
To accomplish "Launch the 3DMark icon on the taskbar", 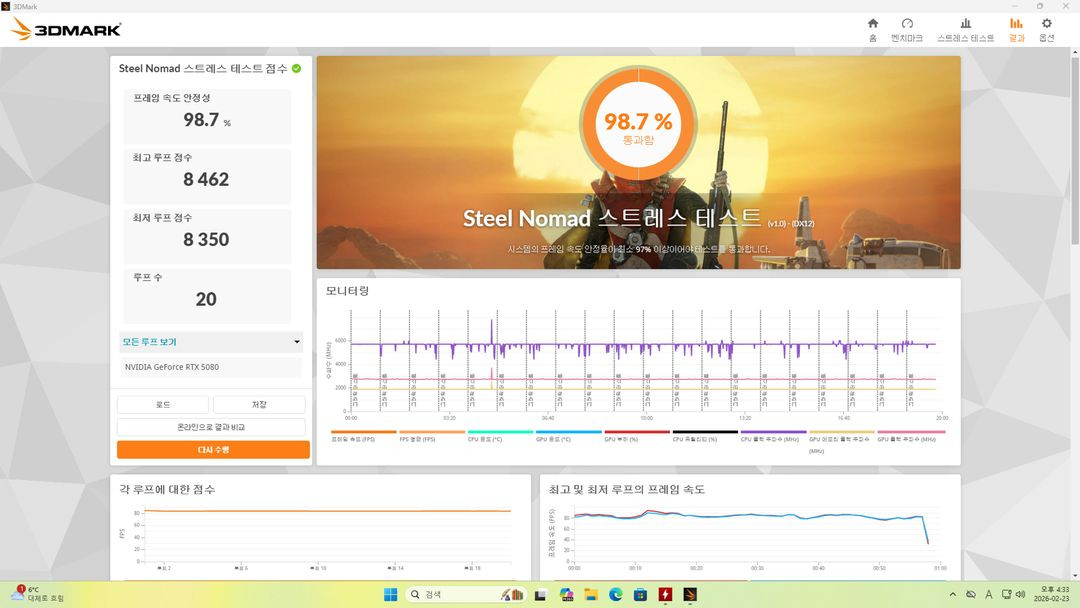I will [x=690, y=593].
